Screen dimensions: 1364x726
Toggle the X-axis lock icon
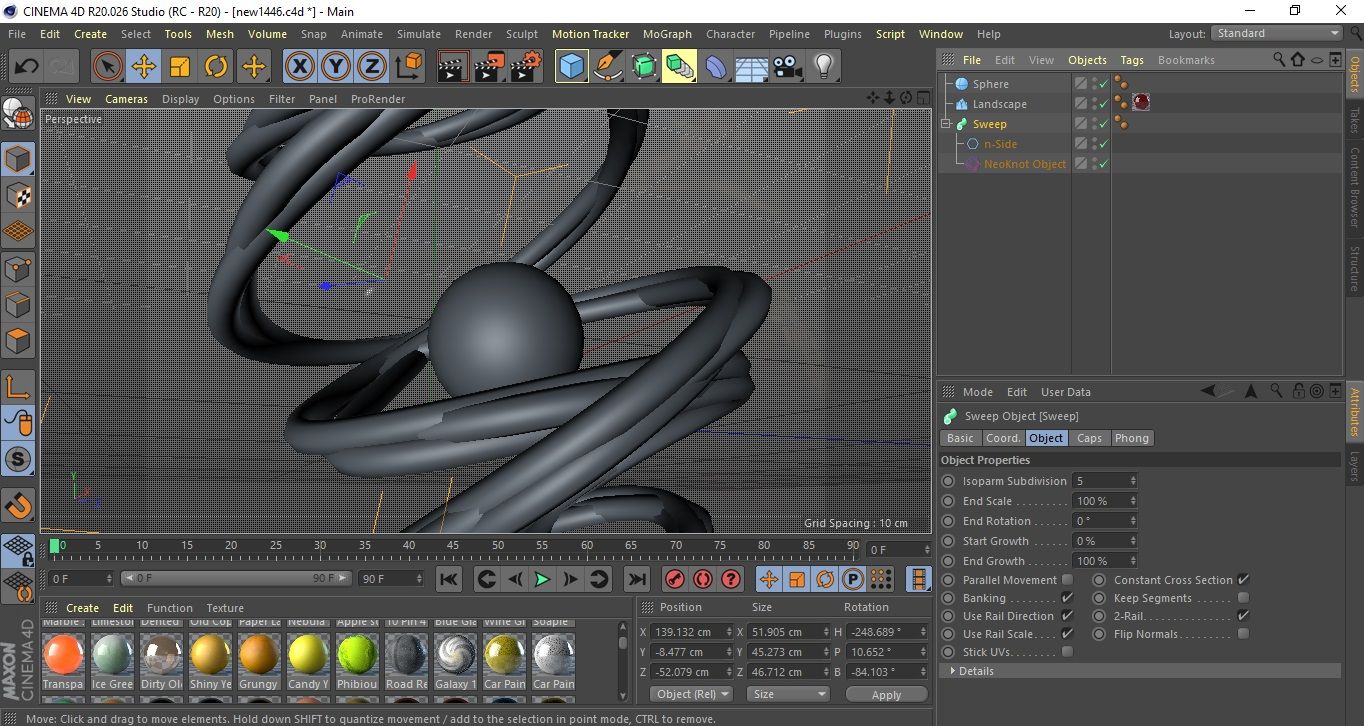[x=299, y=67]
